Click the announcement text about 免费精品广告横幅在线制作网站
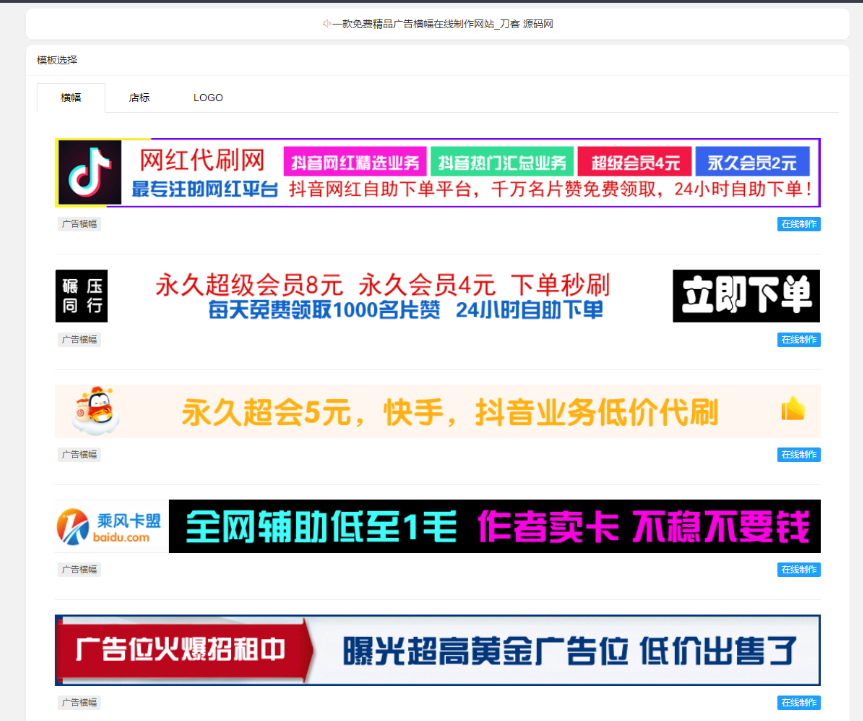863x721 pixels. [x=443, y=24]
